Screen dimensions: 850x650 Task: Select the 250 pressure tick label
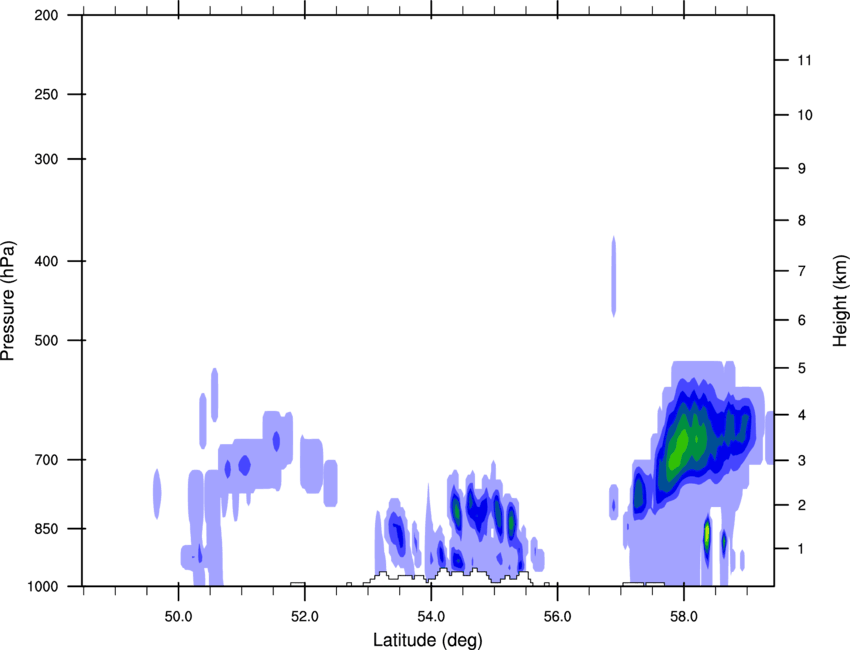tap(46, 94)
